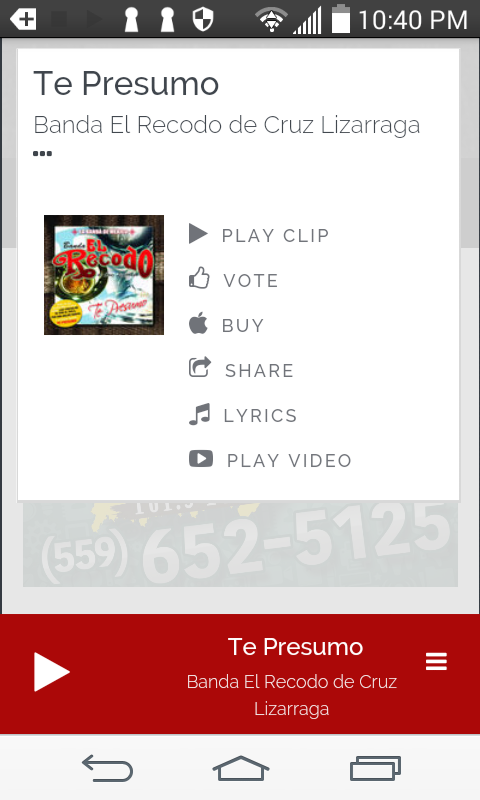Open recent apps navigation button

[375, 768]
